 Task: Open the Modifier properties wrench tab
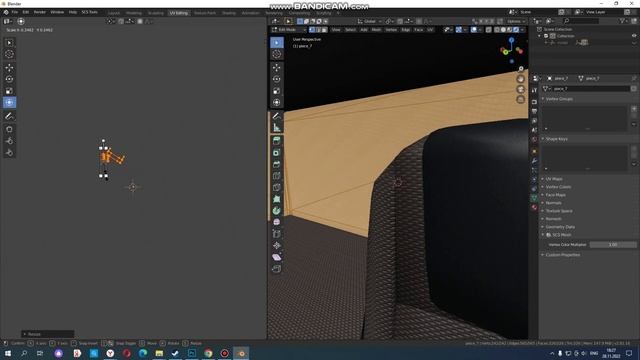[x=534, y=161]
